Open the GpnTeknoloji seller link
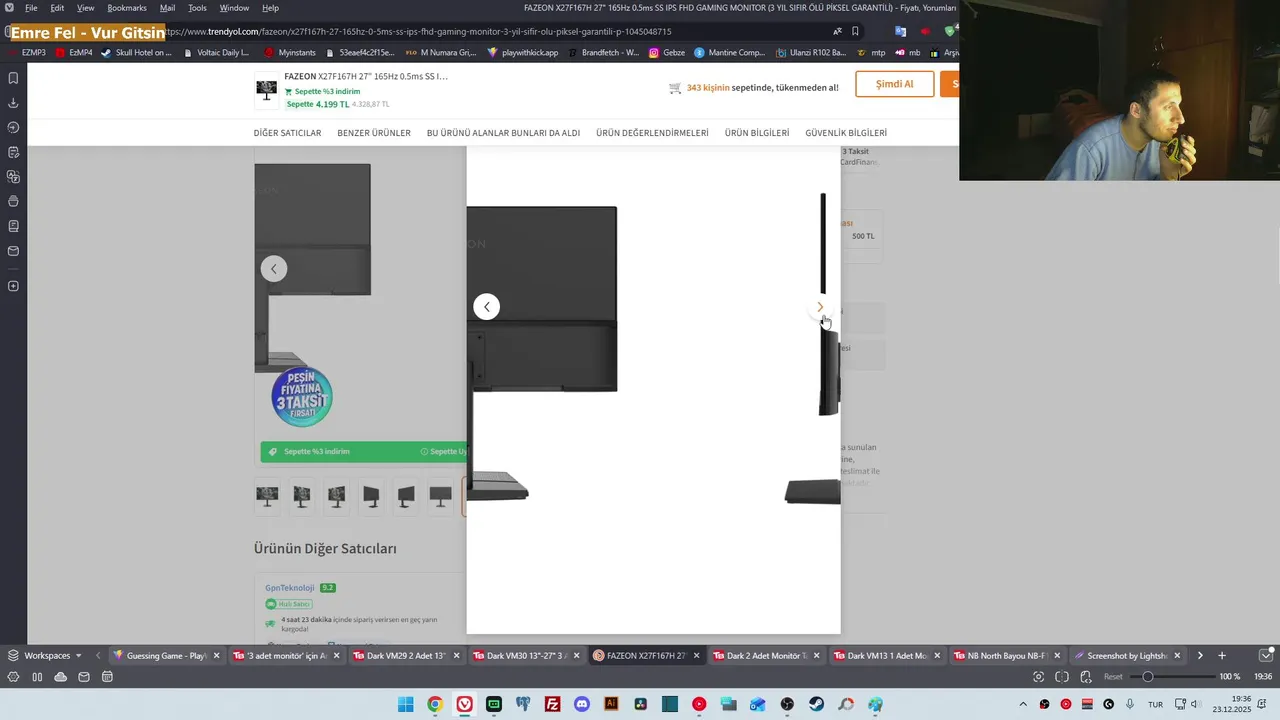 290,588
